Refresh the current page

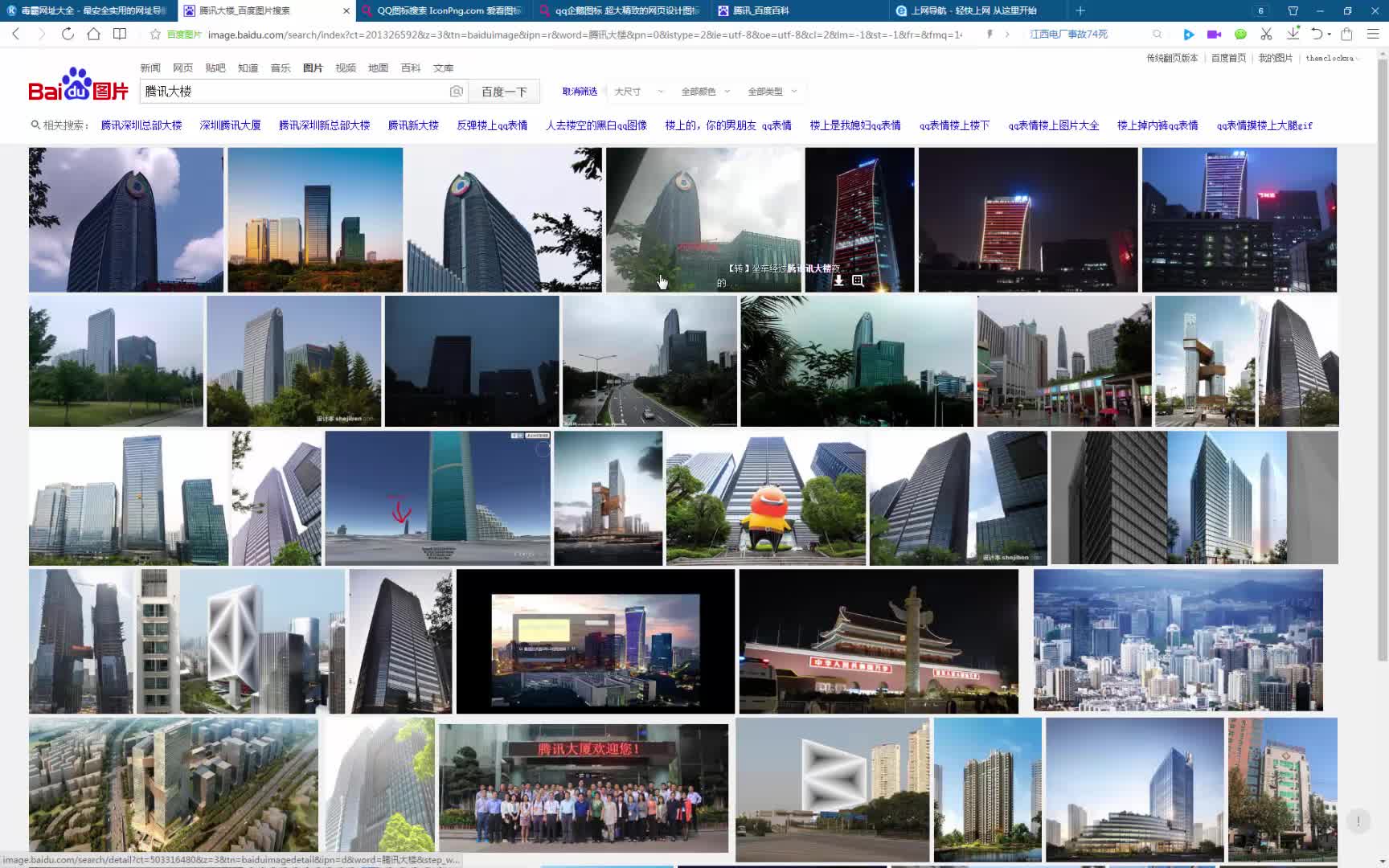[68, 34]
